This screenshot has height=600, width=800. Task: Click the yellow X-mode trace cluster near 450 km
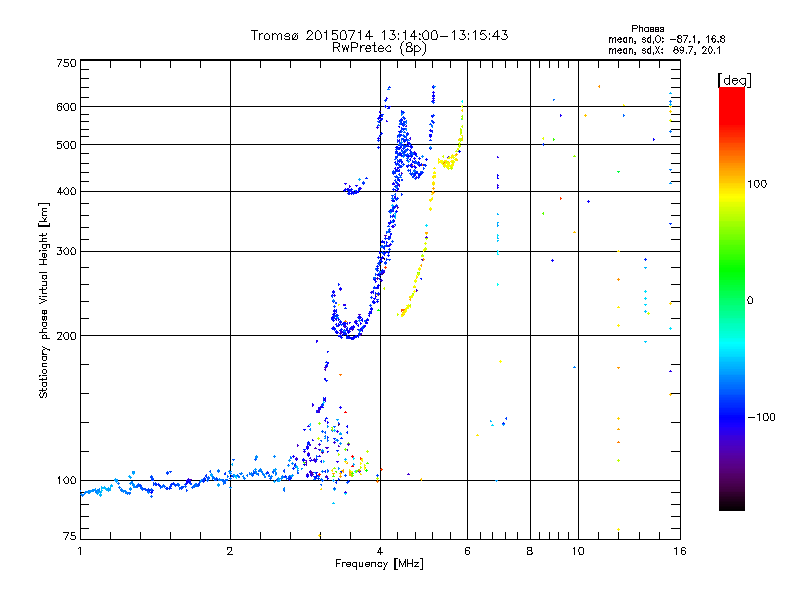pos(447,163)
